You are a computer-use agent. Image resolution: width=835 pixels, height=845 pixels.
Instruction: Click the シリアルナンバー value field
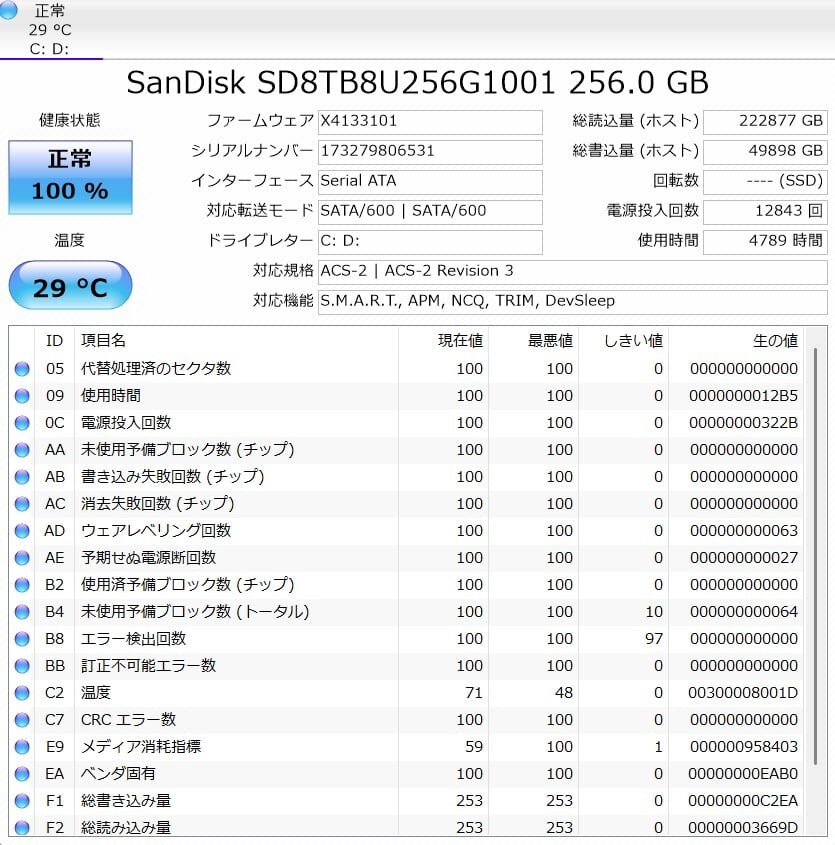430,151
